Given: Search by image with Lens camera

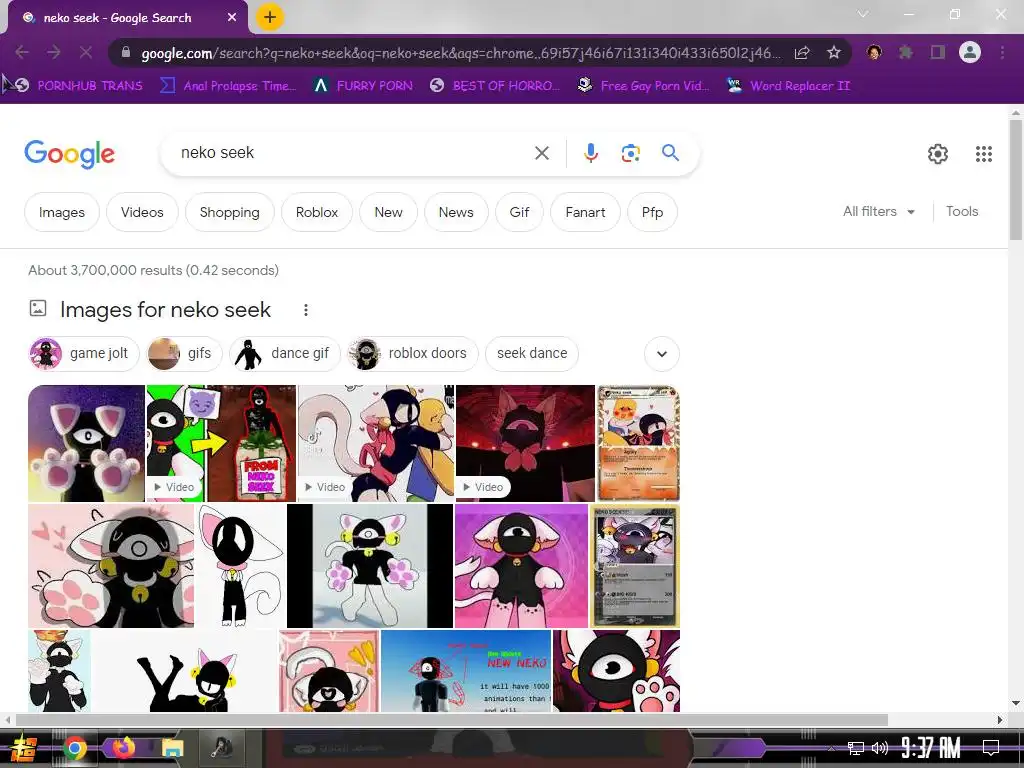Looking at the screenshot, I should pyautogui.click(x=630, y=153).
